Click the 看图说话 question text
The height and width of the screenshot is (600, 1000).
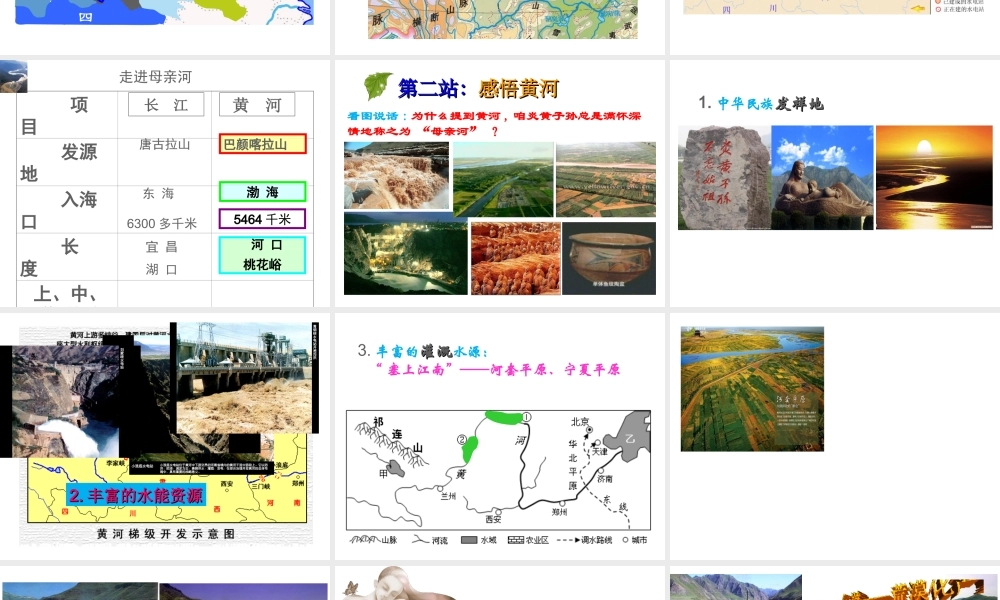tap(494, 123)
